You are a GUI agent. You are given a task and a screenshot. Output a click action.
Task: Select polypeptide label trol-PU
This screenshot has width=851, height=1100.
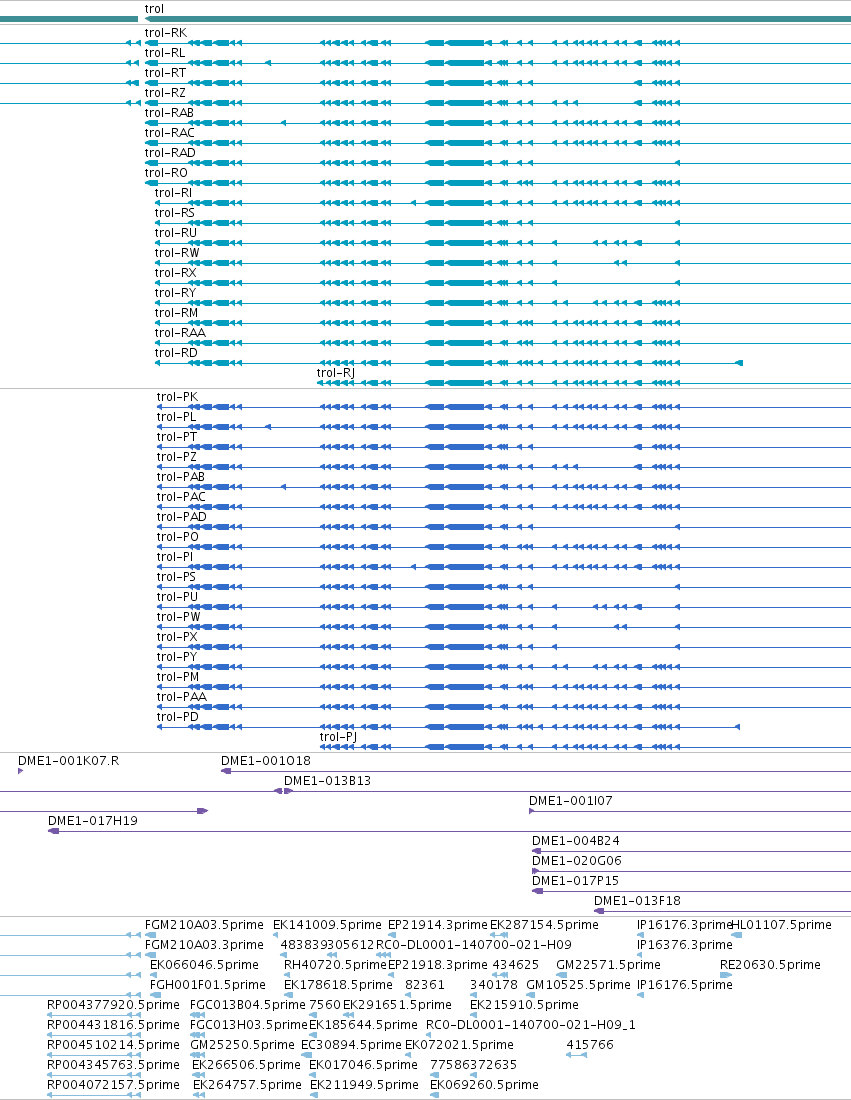(x=177, y=597)
